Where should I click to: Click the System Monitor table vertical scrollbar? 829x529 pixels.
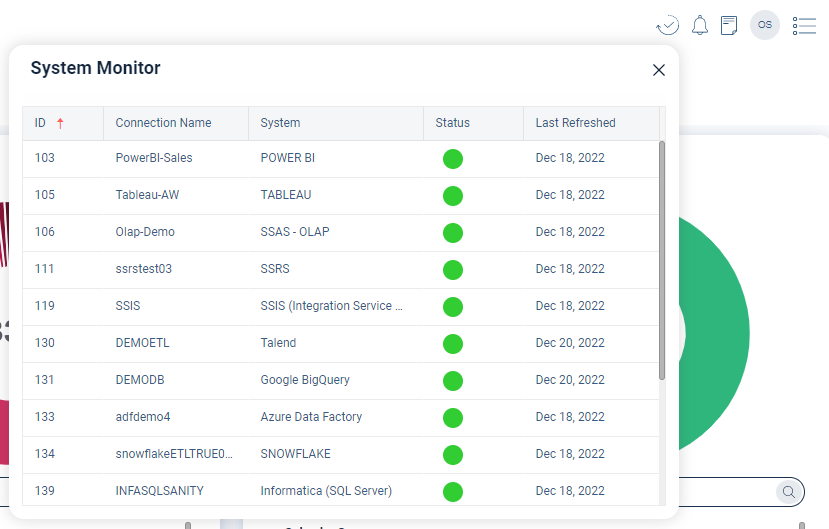point(662,260)
